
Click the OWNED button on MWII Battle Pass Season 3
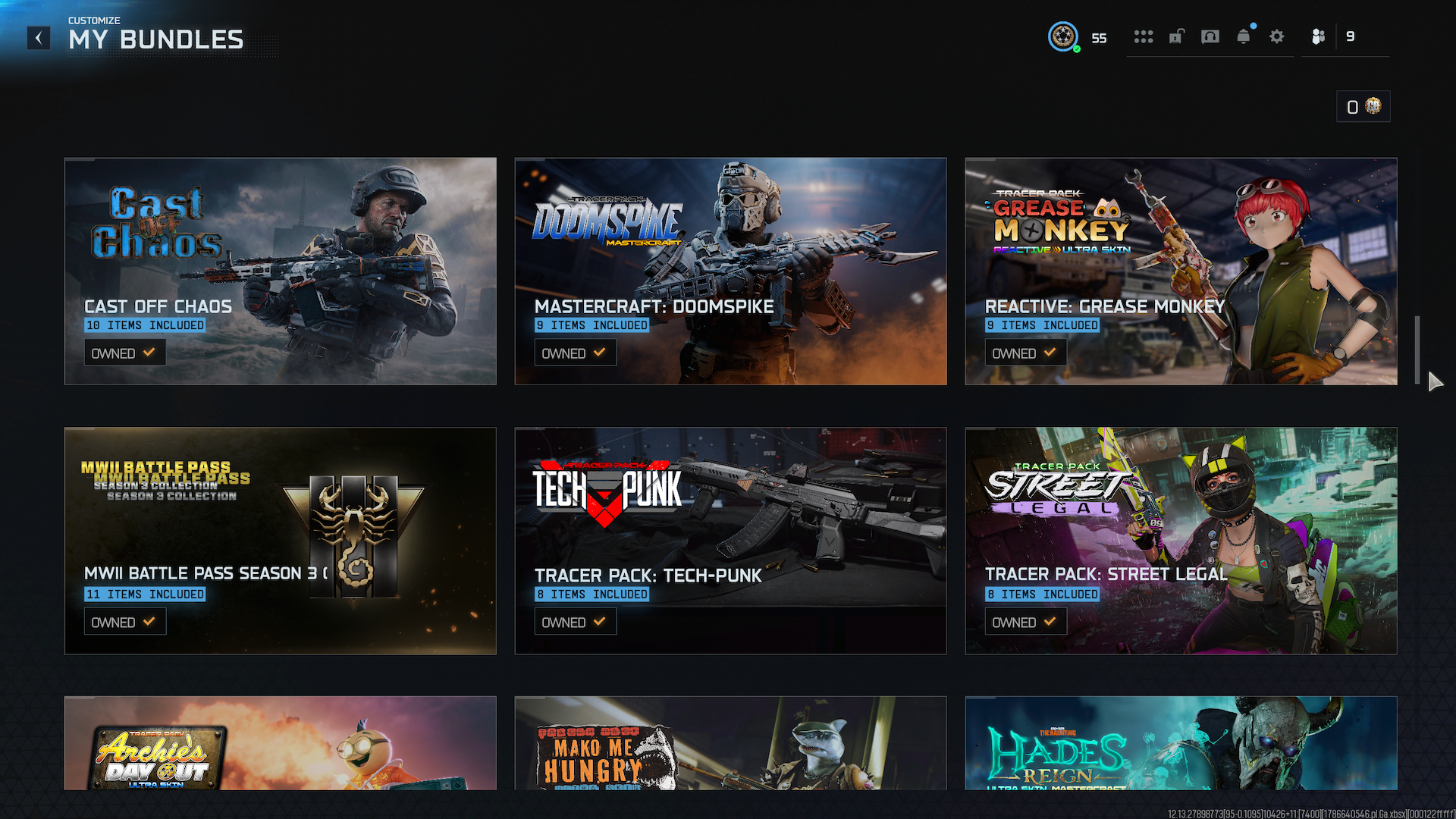pyautogui.click(x=124, y=622)
